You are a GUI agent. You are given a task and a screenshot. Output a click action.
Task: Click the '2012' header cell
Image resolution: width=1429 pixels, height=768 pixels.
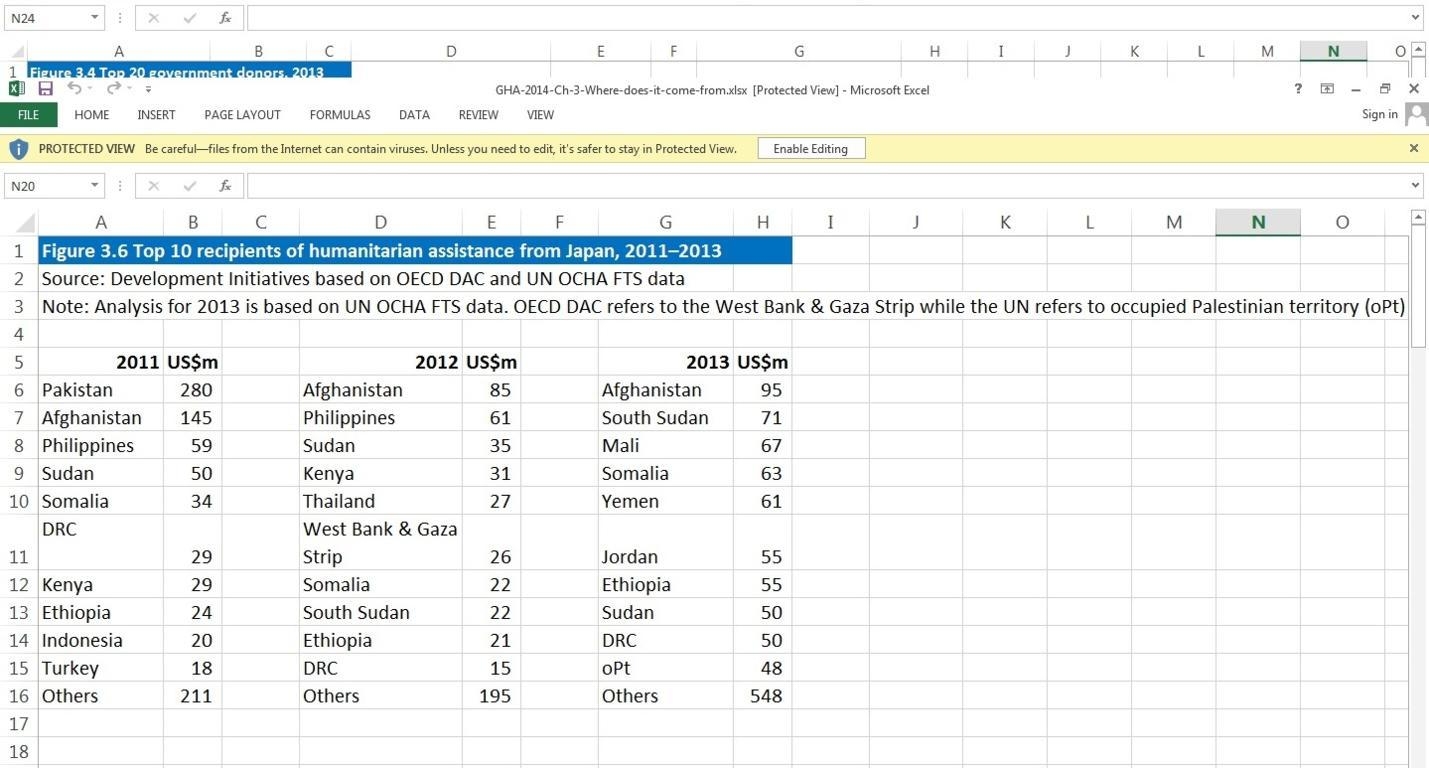point(380,362)
